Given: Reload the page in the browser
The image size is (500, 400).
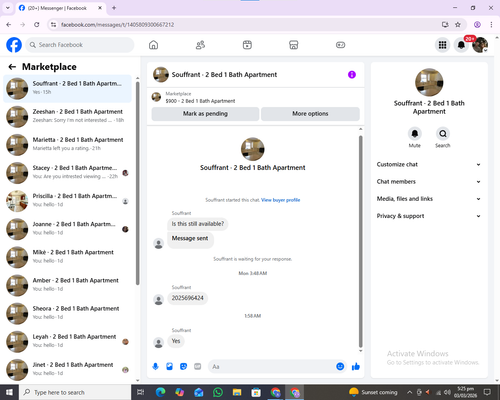Looking at the screenshot, I should click(x=37, y=25).
